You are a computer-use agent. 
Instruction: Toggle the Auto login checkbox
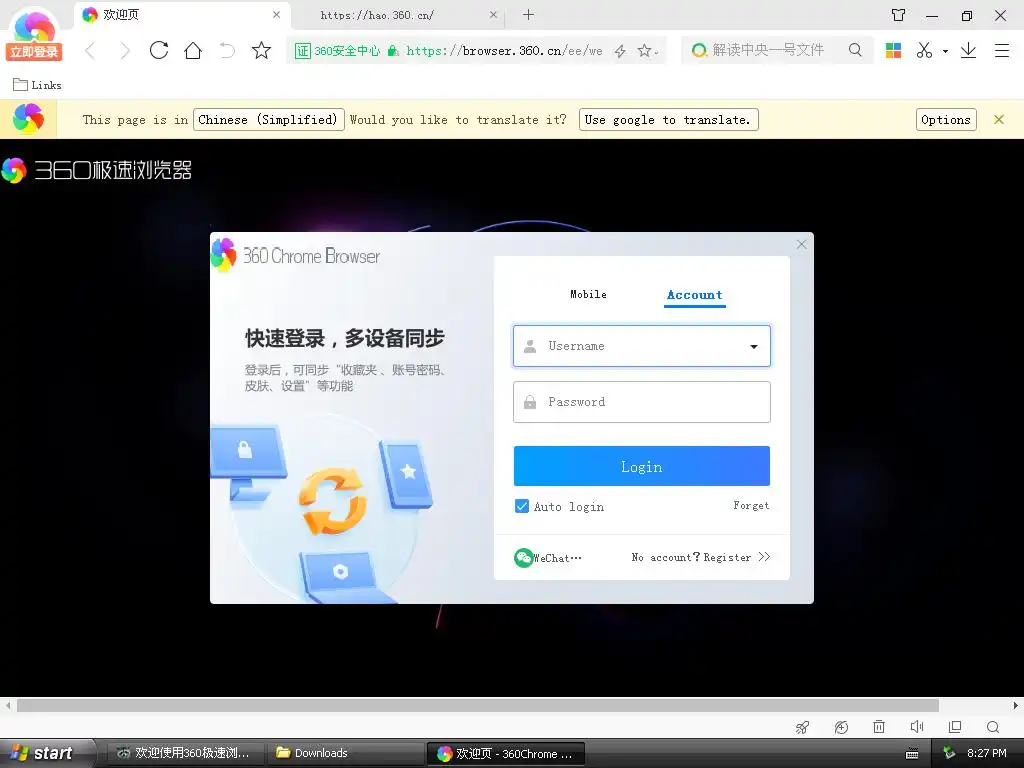pos(522,506)
